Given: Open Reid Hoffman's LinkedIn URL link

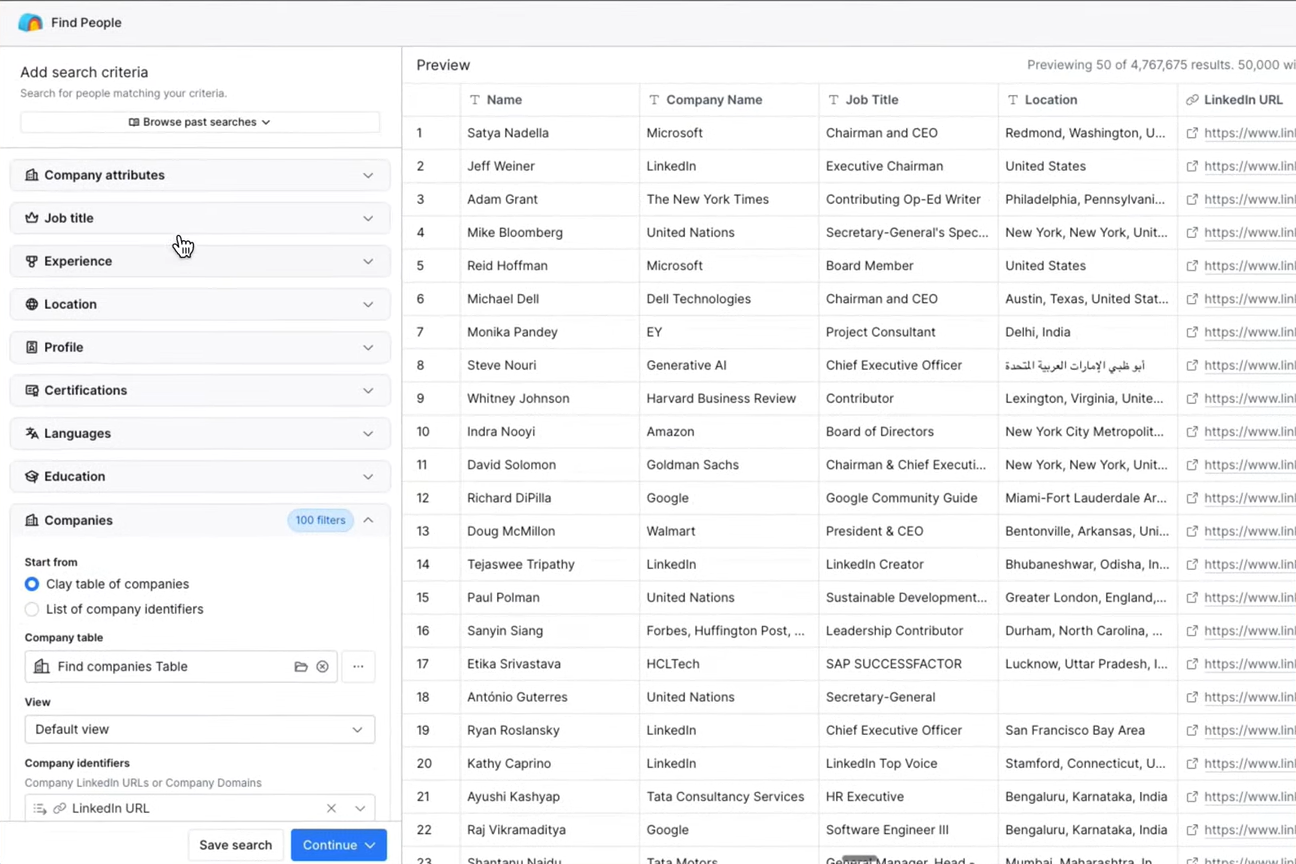Looking at the screenshot, I should click(1250, 266).
